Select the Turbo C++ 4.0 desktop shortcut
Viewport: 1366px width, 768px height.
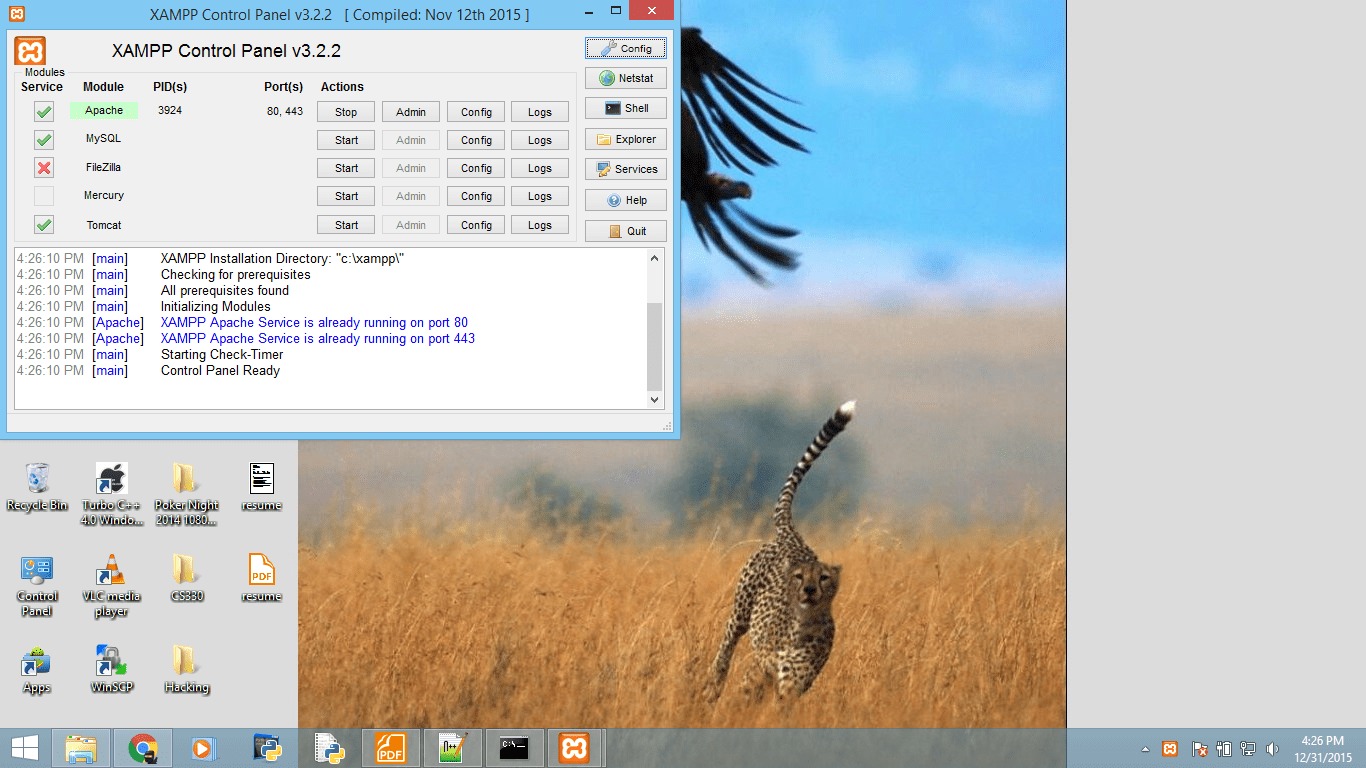click(111, 494)
